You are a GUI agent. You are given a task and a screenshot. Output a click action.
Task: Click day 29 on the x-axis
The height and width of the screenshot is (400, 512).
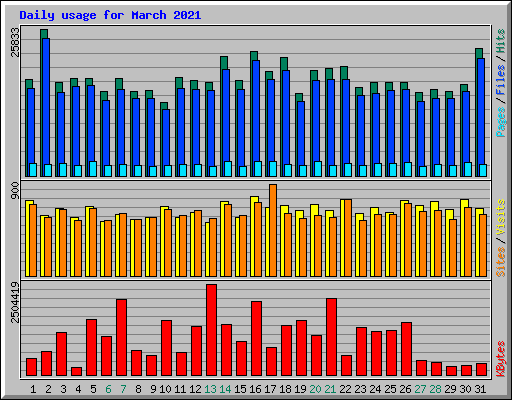pos(450,389)
